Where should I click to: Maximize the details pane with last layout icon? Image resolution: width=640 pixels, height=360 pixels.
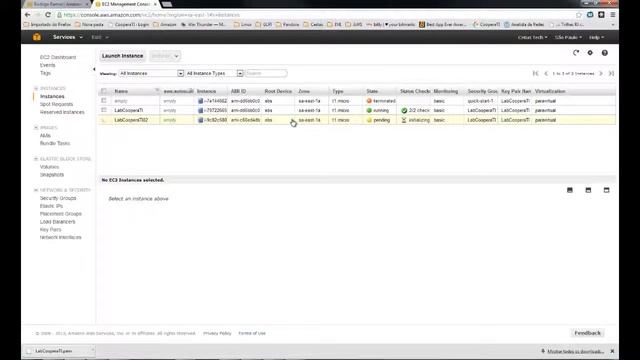pyautogui.click(x=607, y=190)
